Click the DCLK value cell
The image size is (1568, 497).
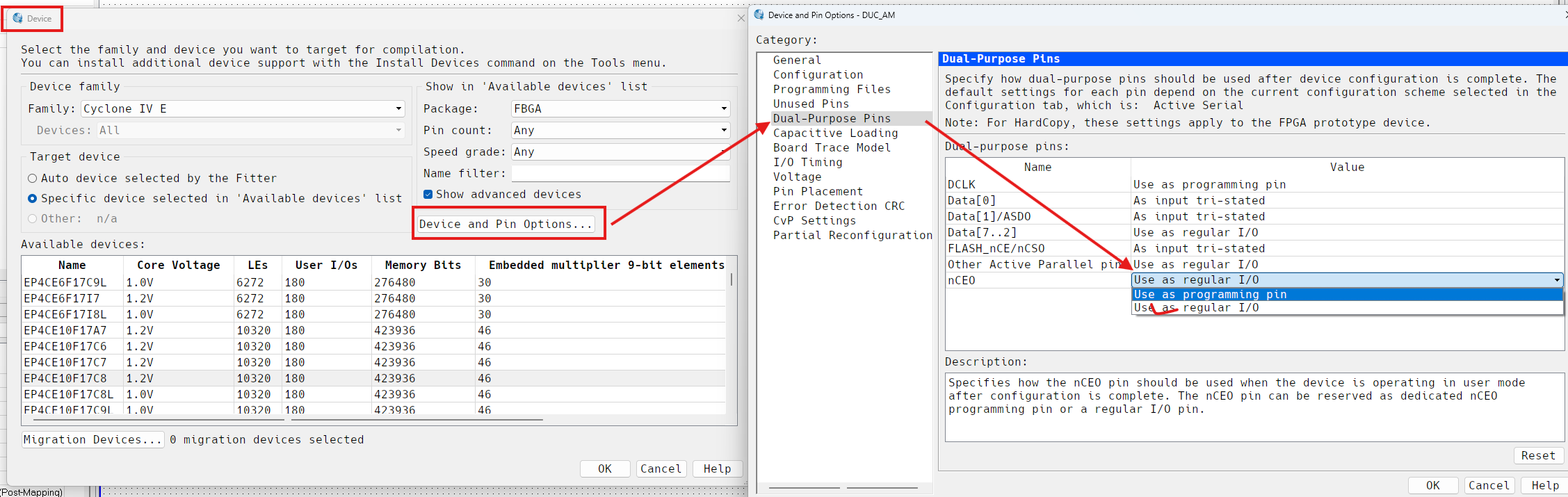click(x=1347, y=185)
